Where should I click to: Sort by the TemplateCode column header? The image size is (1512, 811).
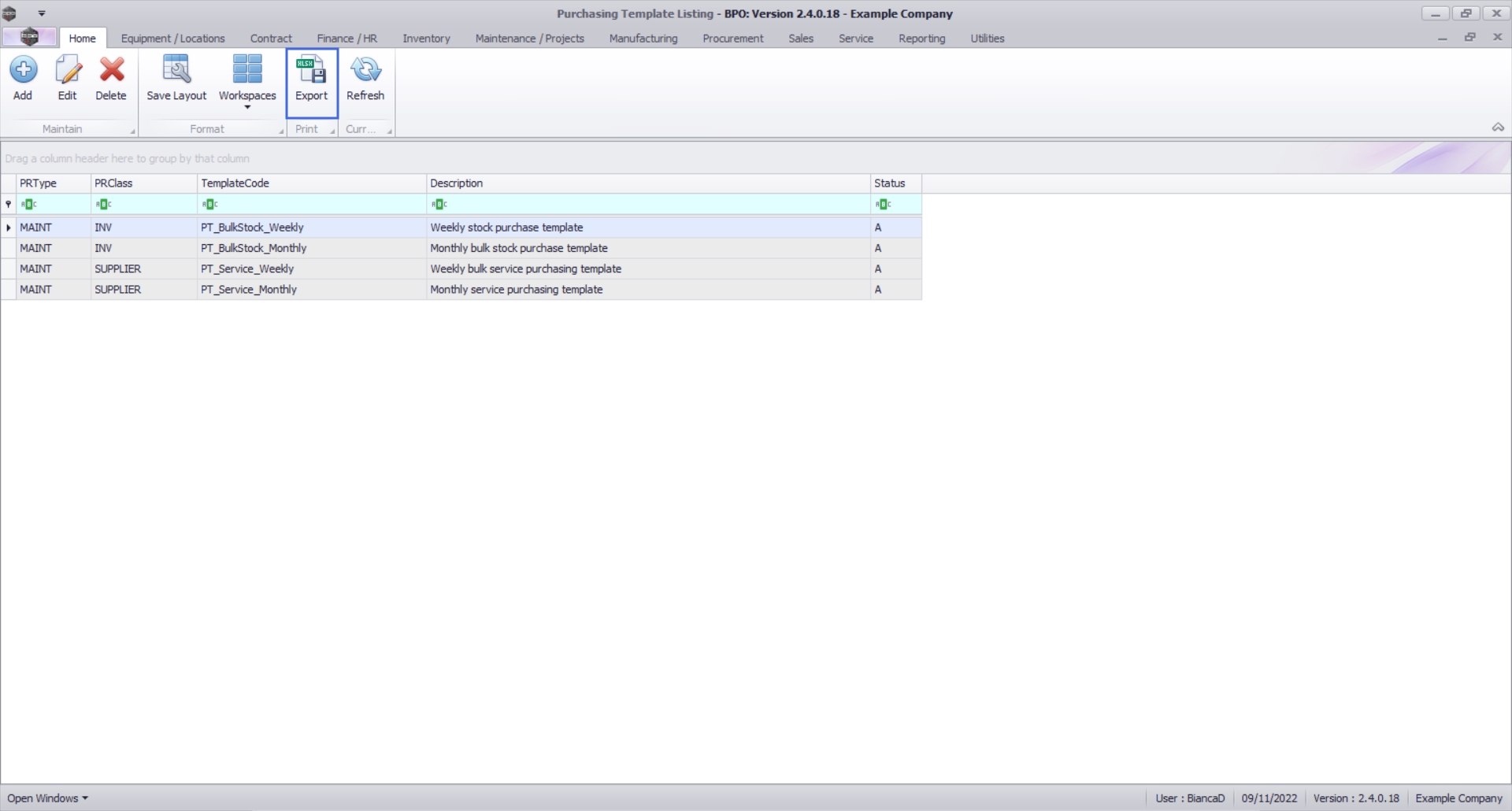pyautogui.click(x=312, y=183)
